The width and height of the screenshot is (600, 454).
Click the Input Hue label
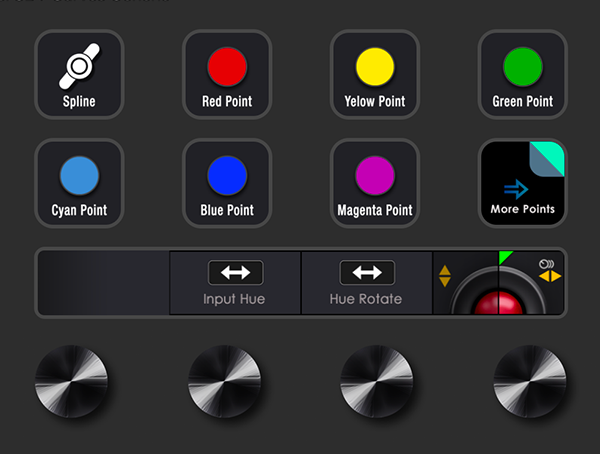coord(234,299)
